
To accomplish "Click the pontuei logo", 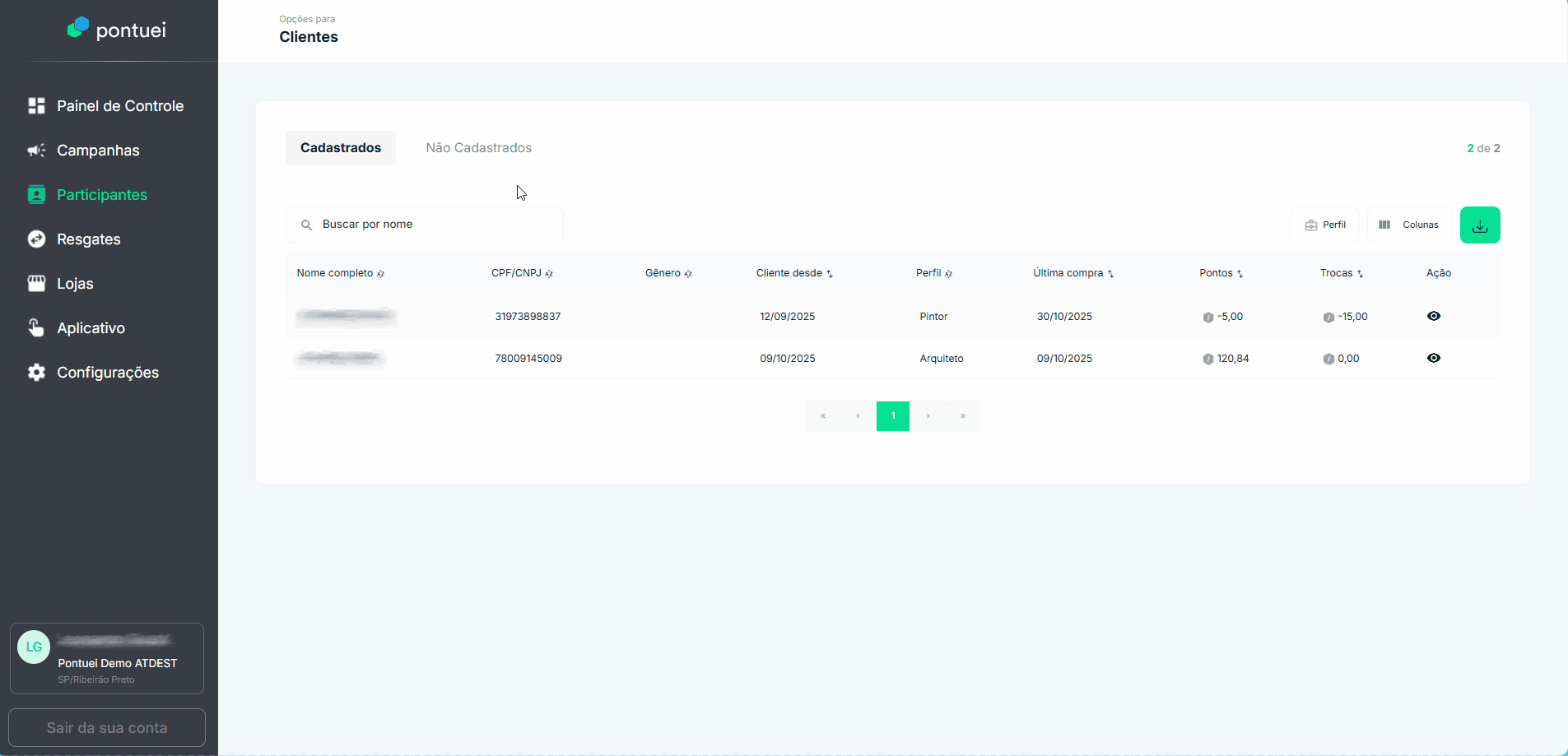I will pyautogui.click(x=116, y=30).
